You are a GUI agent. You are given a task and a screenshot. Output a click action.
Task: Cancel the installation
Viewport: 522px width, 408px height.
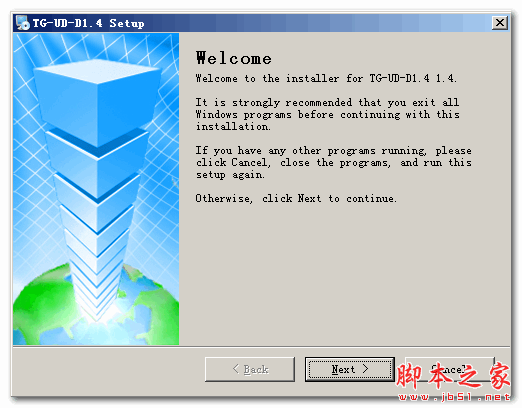450,369
